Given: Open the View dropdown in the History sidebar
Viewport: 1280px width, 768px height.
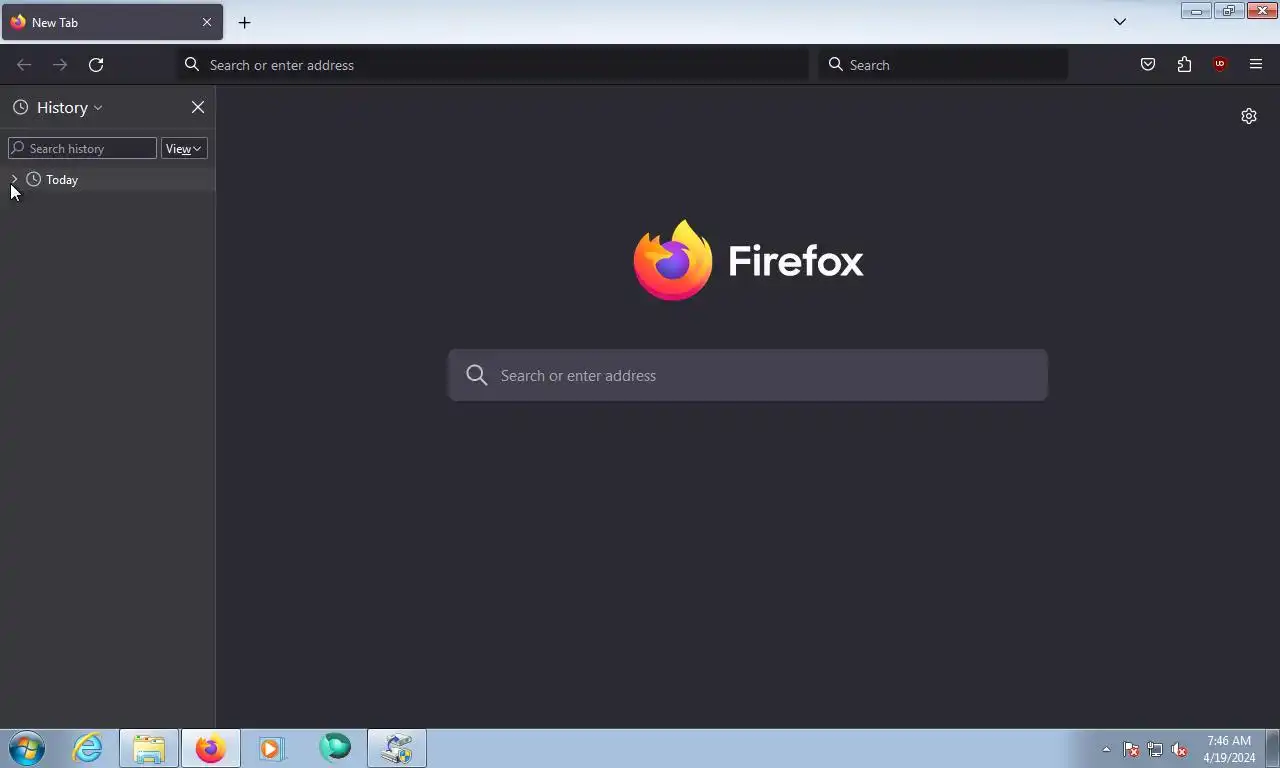Looking at the screenshot, I should 184,149.
